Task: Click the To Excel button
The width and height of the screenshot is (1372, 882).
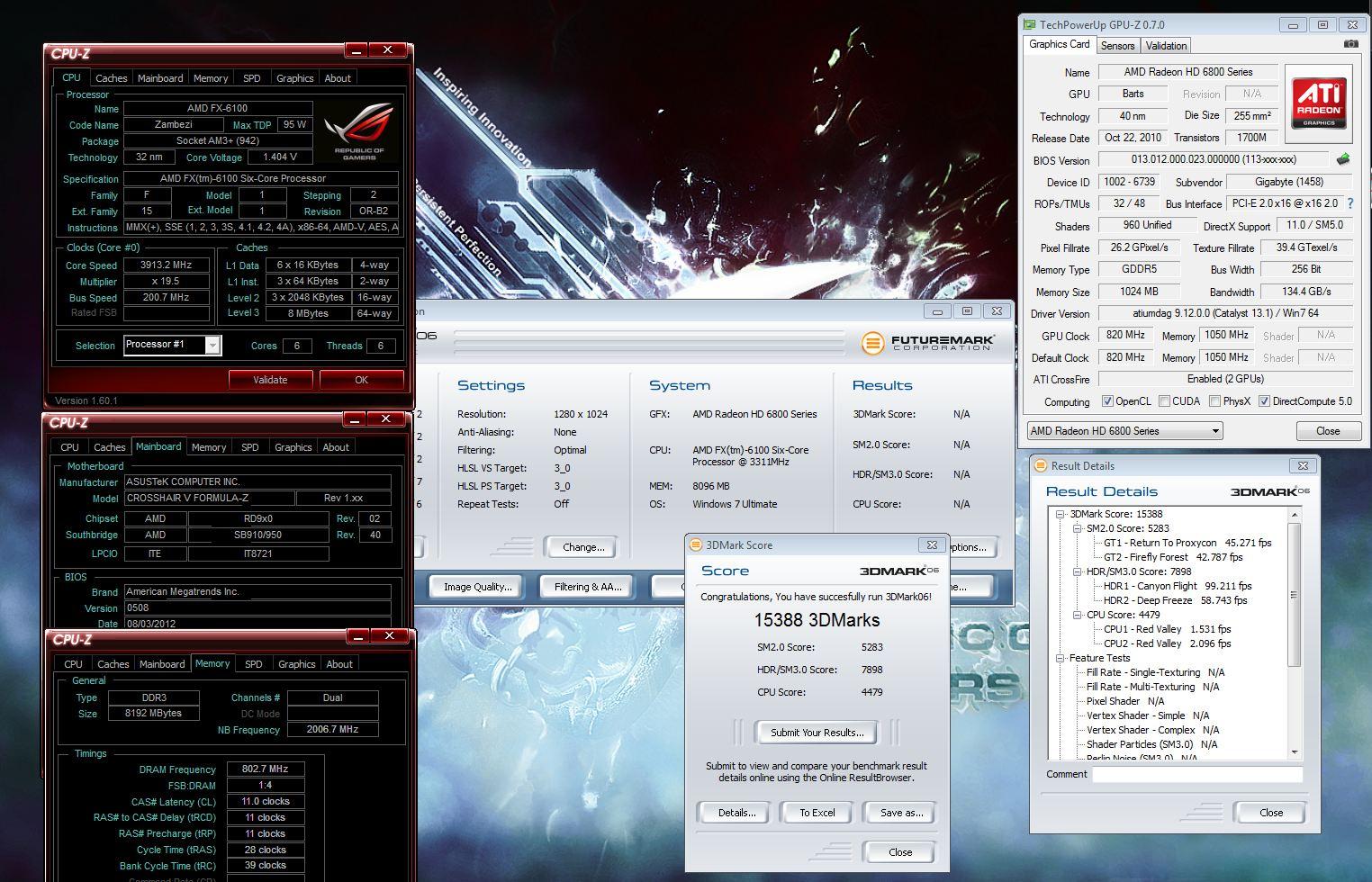Action: click(x=817, y=813)
